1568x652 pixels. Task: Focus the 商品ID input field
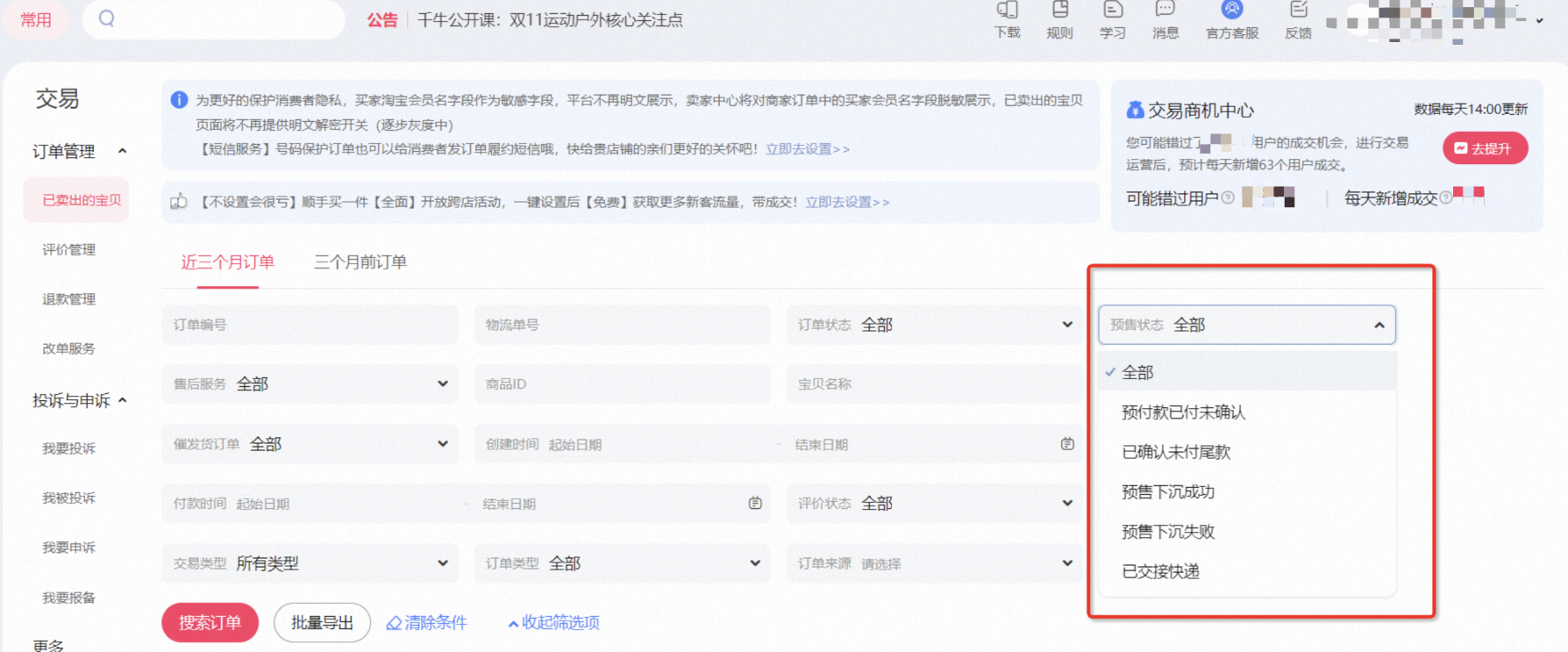coord(622,383)
